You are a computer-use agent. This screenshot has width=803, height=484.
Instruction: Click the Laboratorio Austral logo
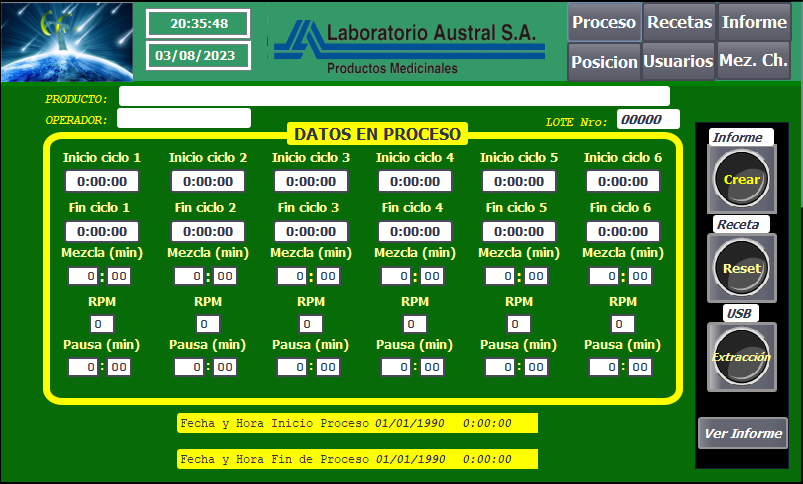[408, 43]
